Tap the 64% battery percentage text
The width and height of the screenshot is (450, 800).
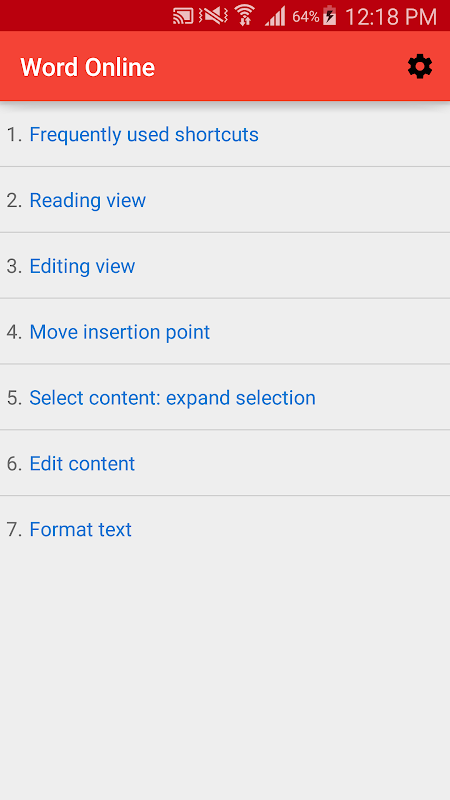(306, 17)
